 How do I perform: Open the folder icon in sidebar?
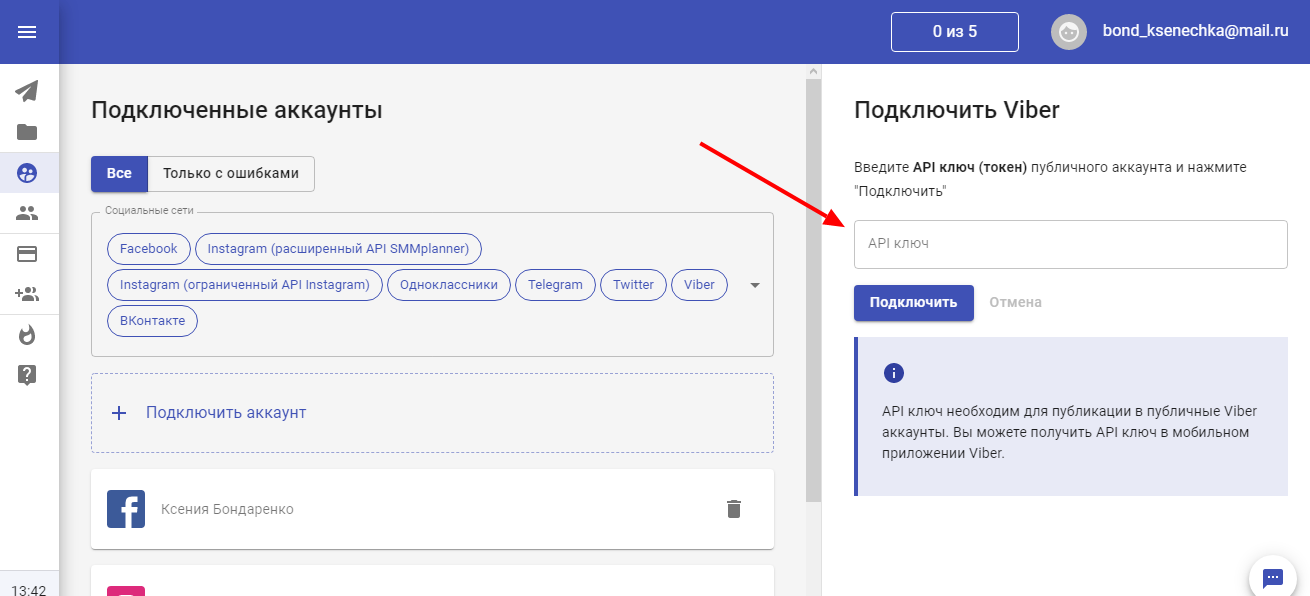click(x=27, y=132)
